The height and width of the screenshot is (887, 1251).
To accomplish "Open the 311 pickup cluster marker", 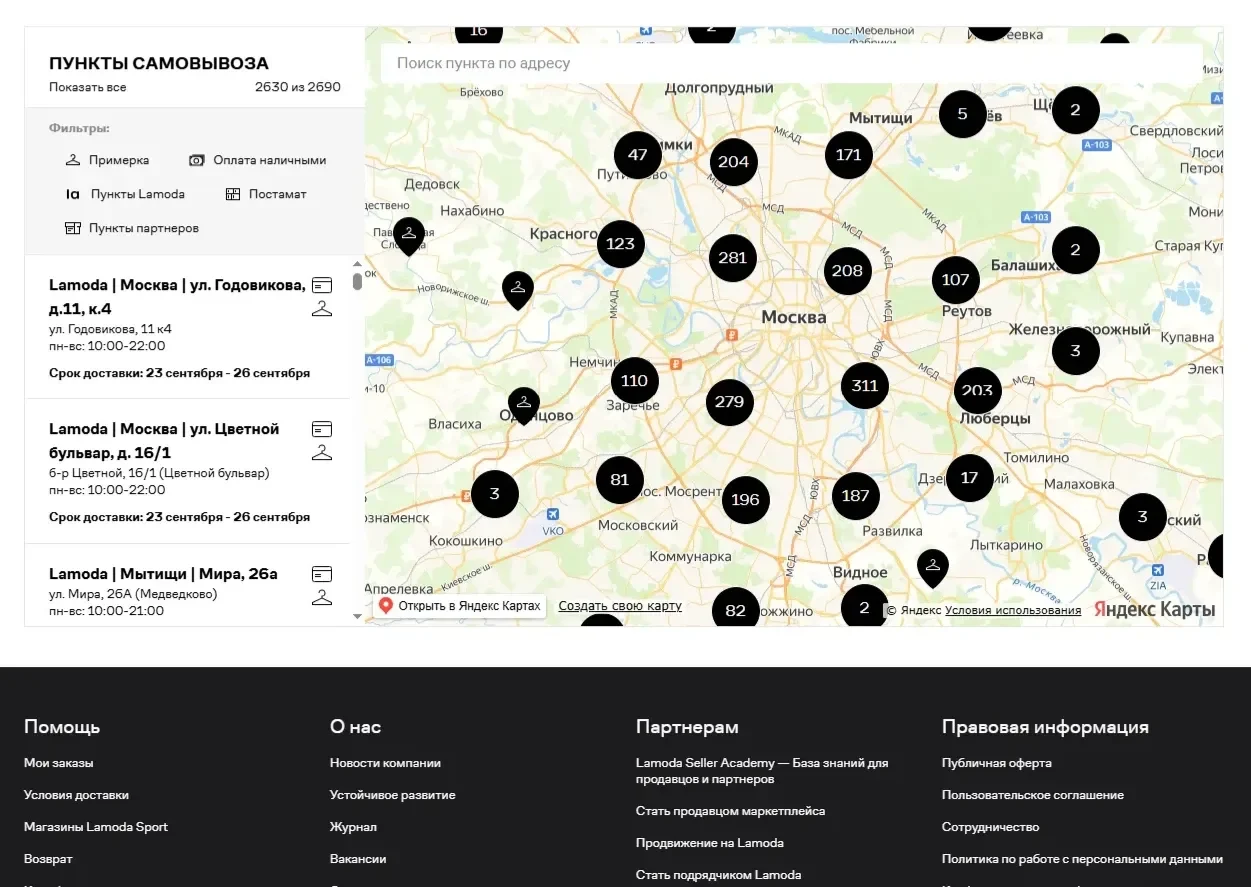I will point(865,385).
